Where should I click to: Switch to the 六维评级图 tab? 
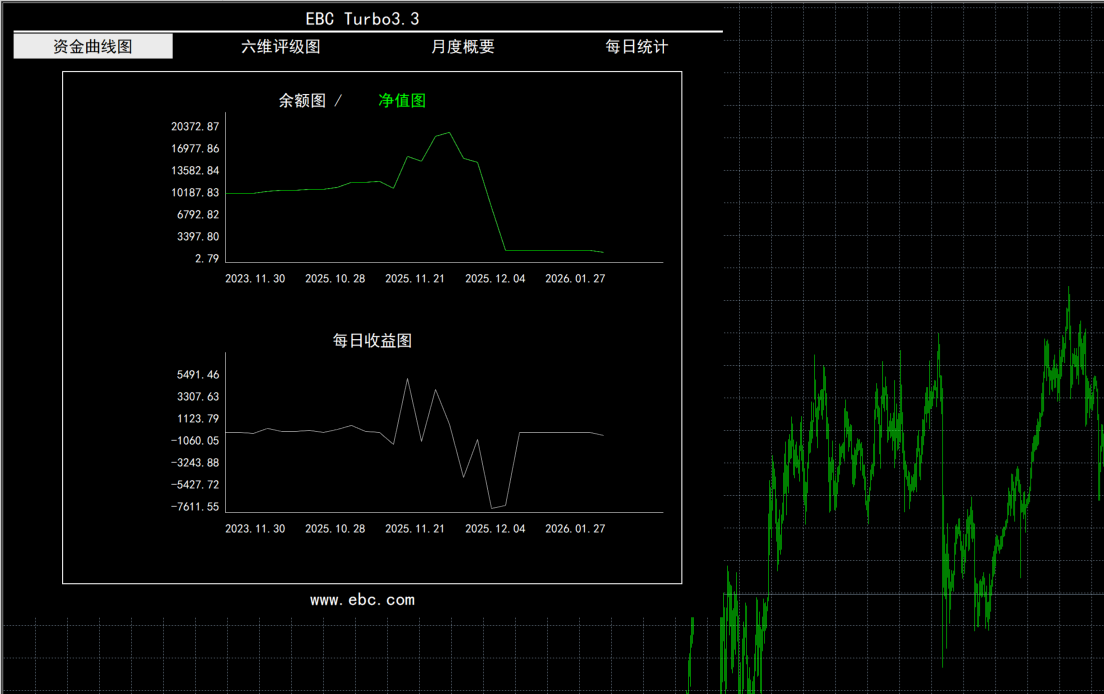coord(280,46)
